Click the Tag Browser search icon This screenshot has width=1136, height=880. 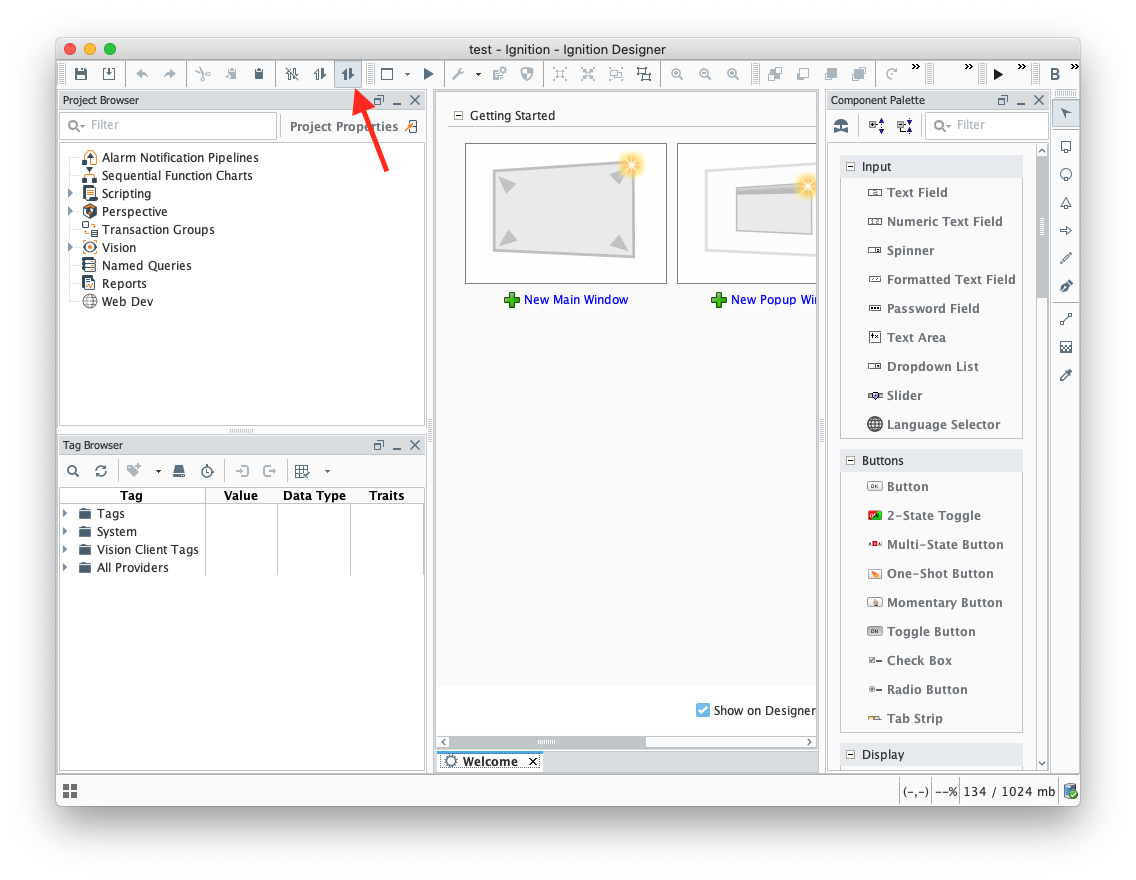[73, 471]
